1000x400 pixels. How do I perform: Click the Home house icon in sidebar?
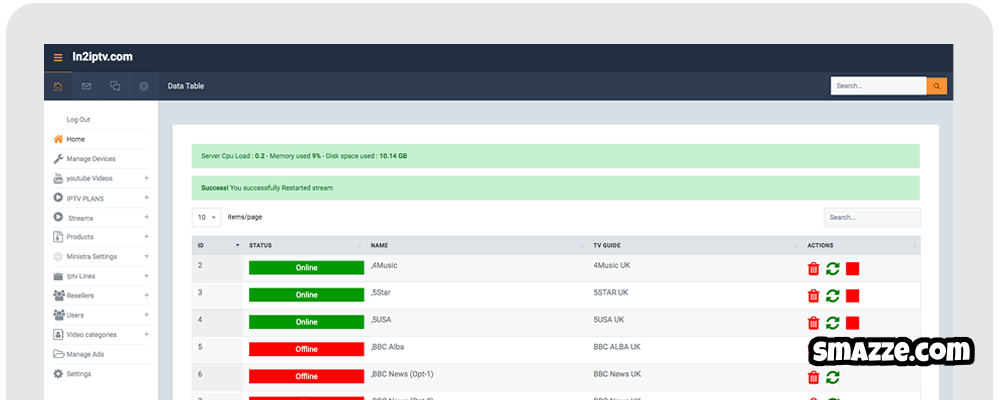point(58,139)
